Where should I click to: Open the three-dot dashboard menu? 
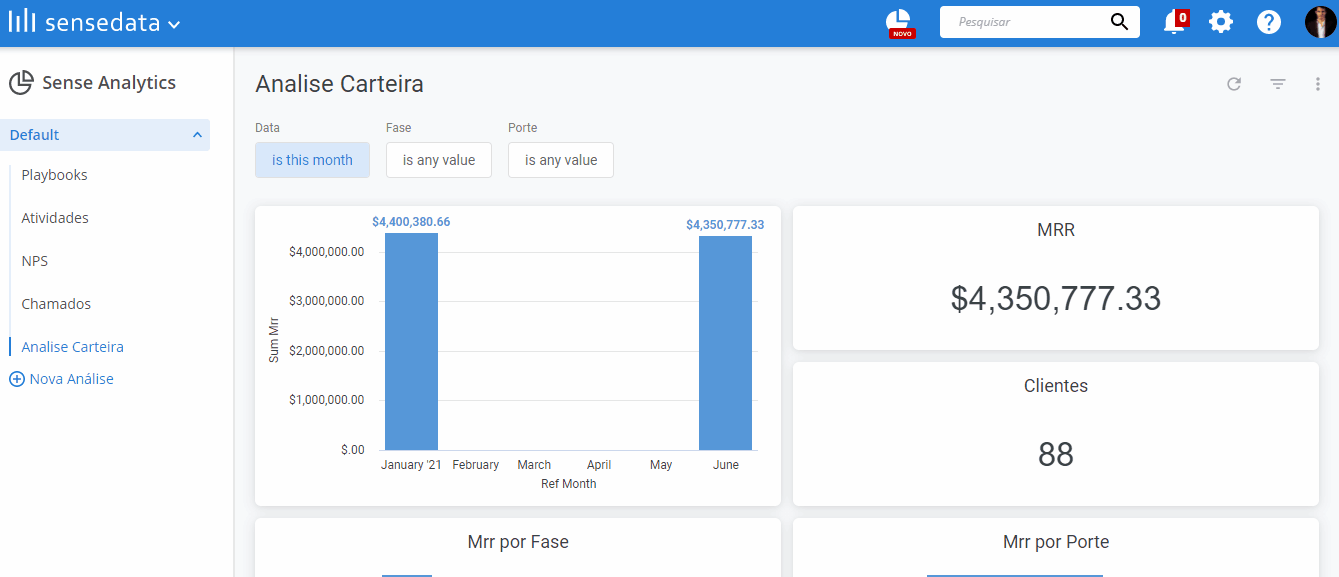pos(1318,84)
